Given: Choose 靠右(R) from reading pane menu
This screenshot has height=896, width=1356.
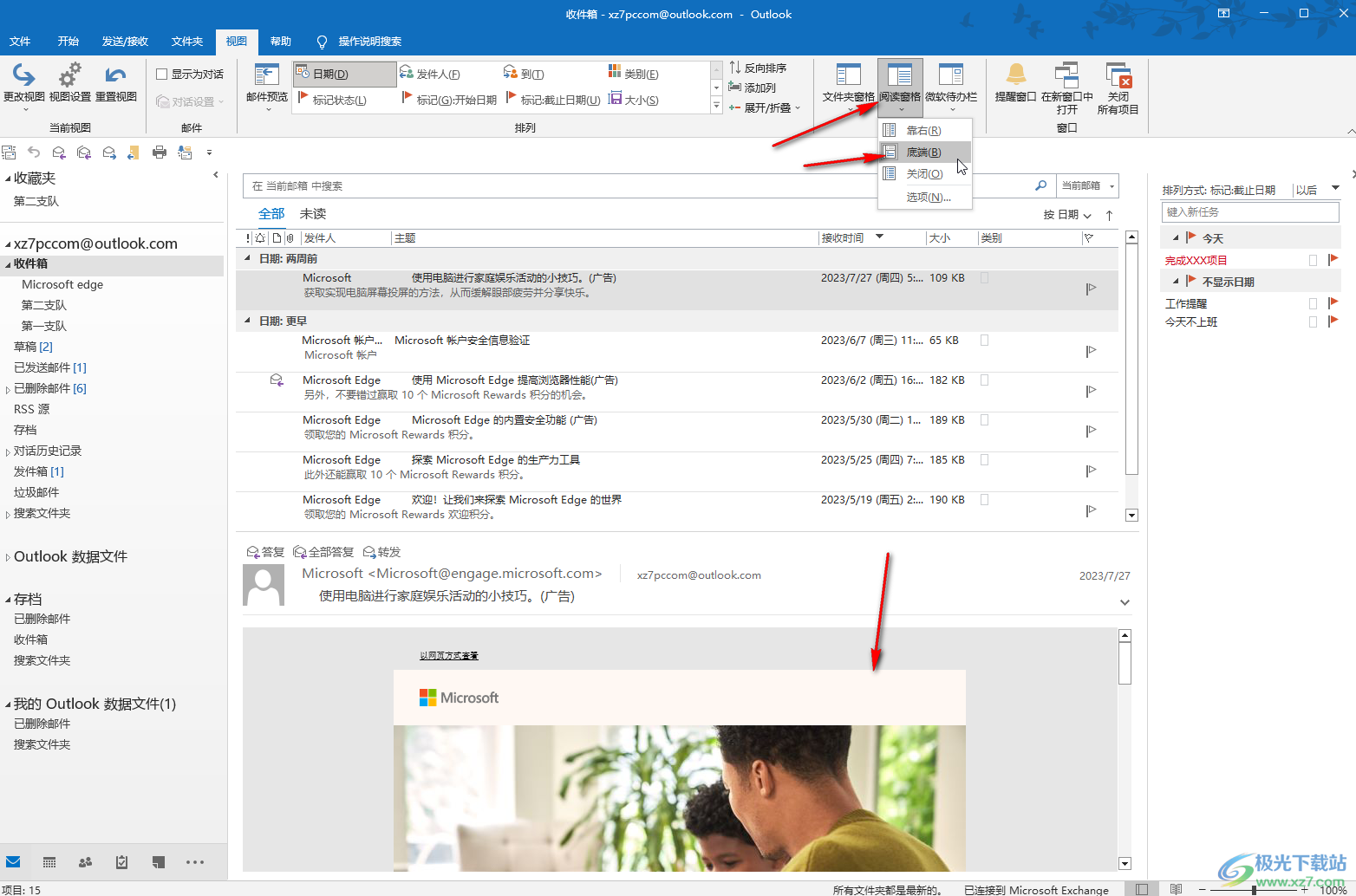Looking at the screenshot, I should [924, 130].
